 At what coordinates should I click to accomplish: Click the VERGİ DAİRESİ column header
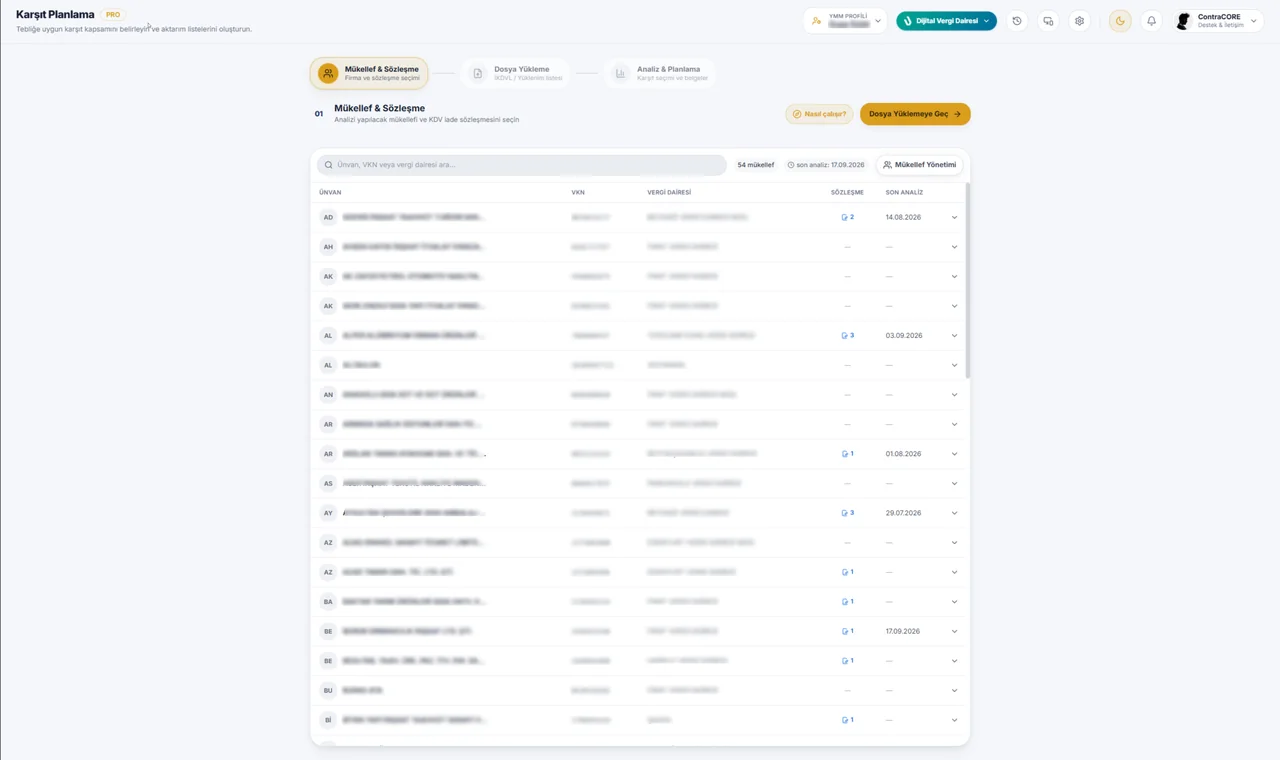[669, 192]
